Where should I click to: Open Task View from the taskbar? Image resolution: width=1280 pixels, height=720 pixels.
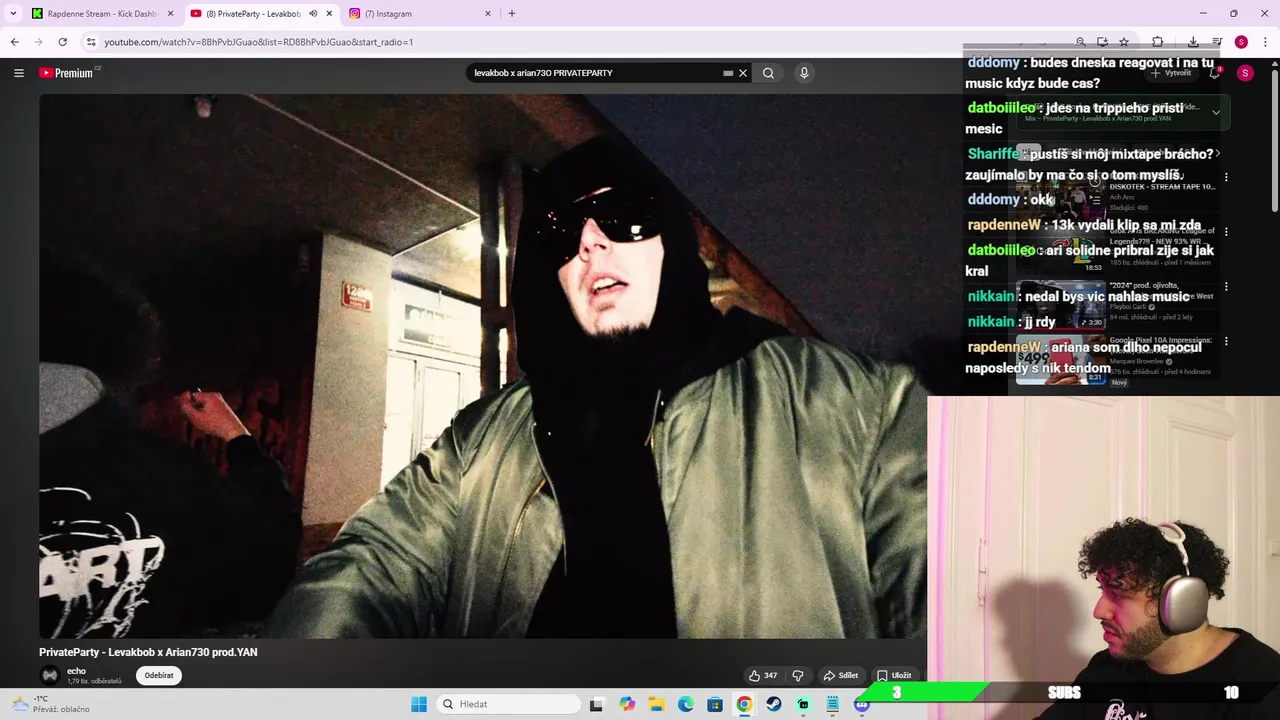coord(596,704)
